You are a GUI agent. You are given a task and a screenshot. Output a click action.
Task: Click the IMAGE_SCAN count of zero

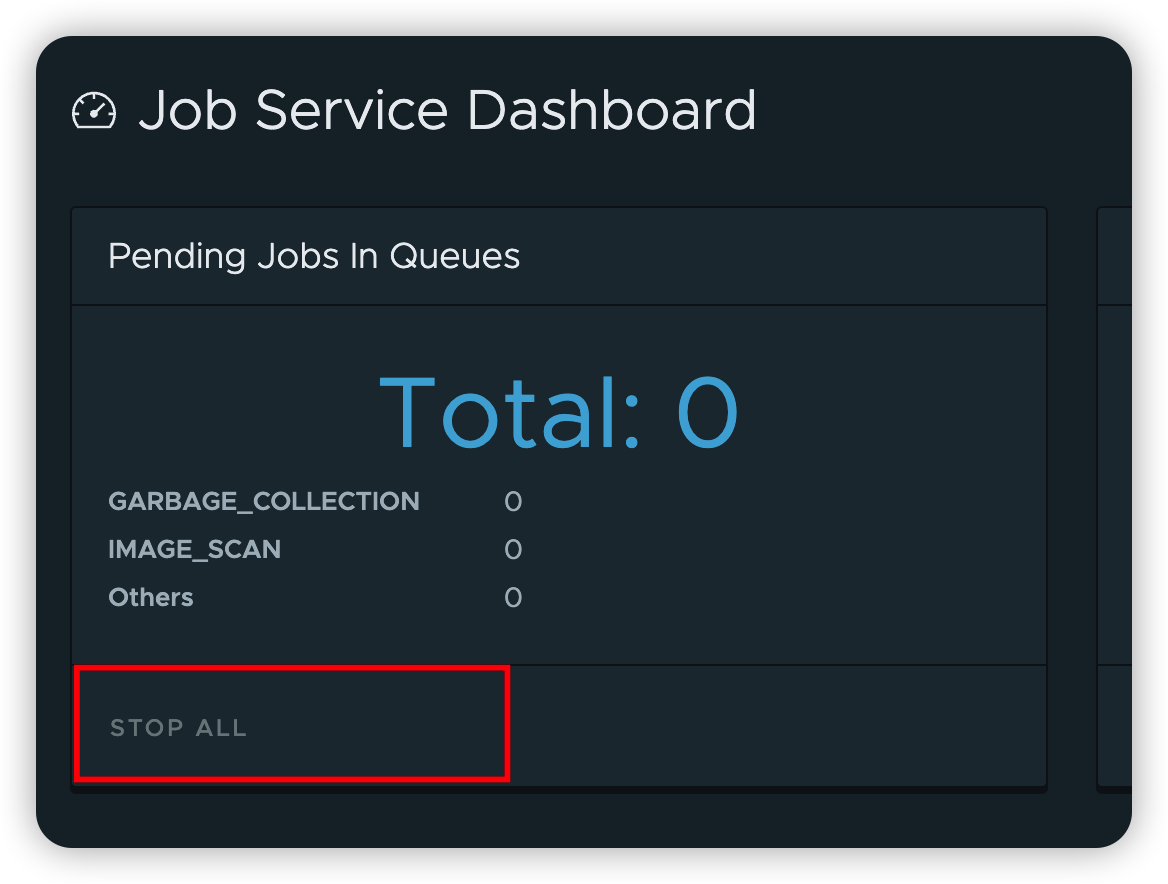tap(513, 549)
